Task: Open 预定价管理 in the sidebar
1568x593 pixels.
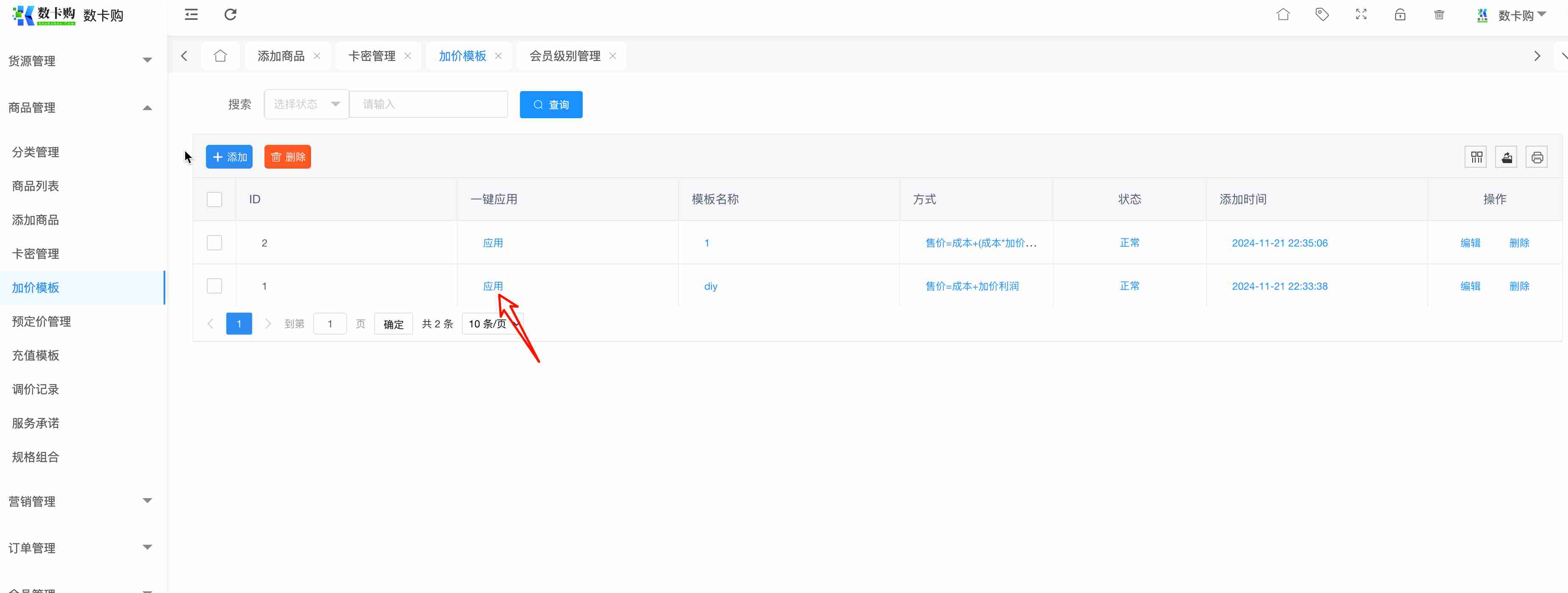Action: 42,321
